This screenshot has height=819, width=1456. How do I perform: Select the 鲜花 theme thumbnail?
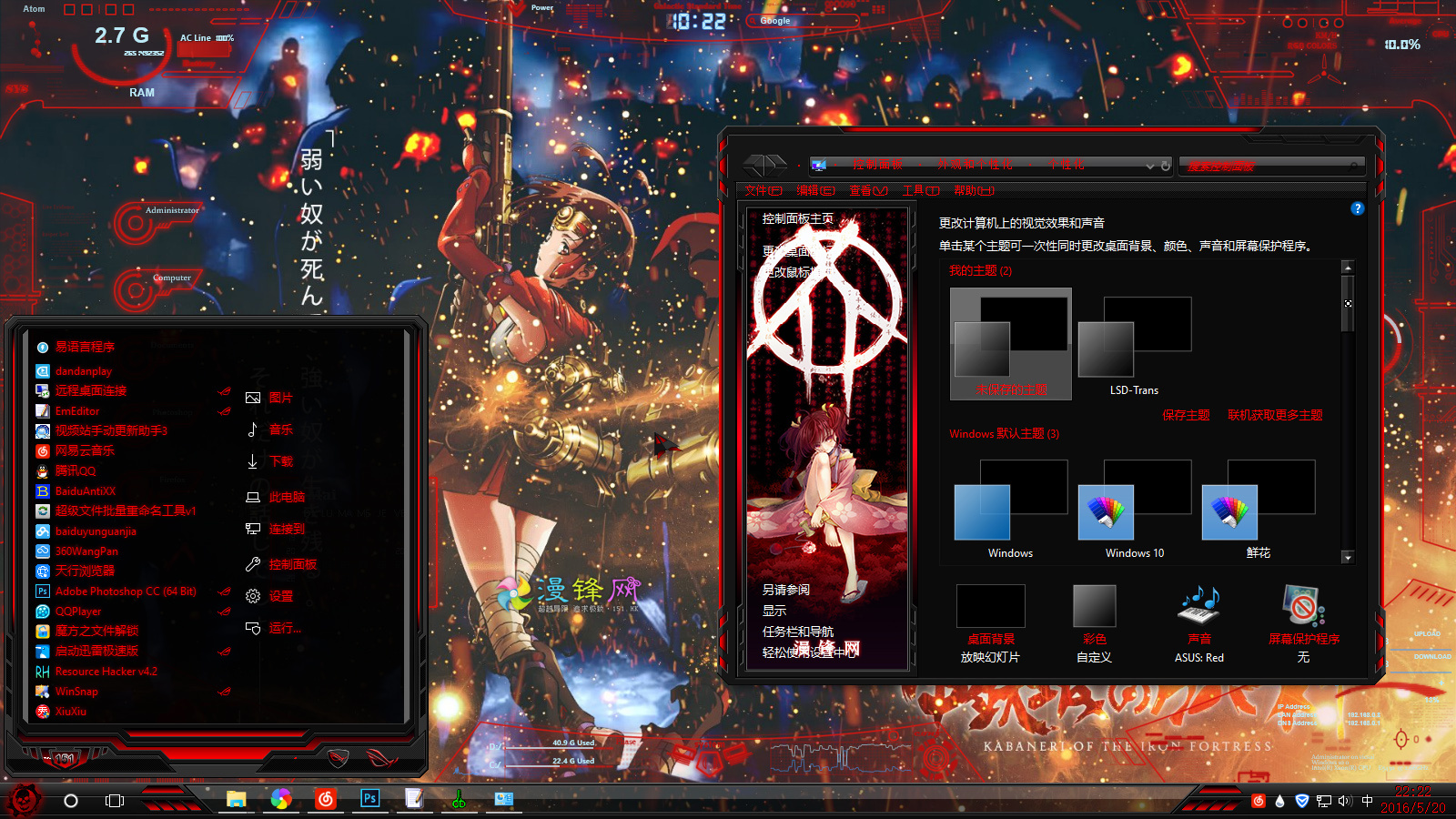point(1259,509)
